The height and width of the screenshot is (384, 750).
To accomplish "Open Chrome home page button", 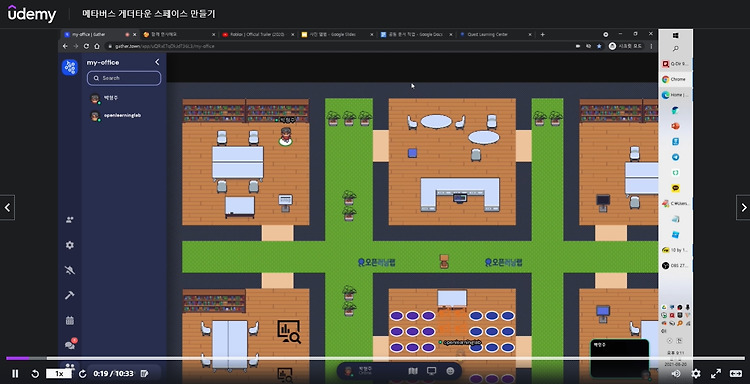I will click(97, 46).
